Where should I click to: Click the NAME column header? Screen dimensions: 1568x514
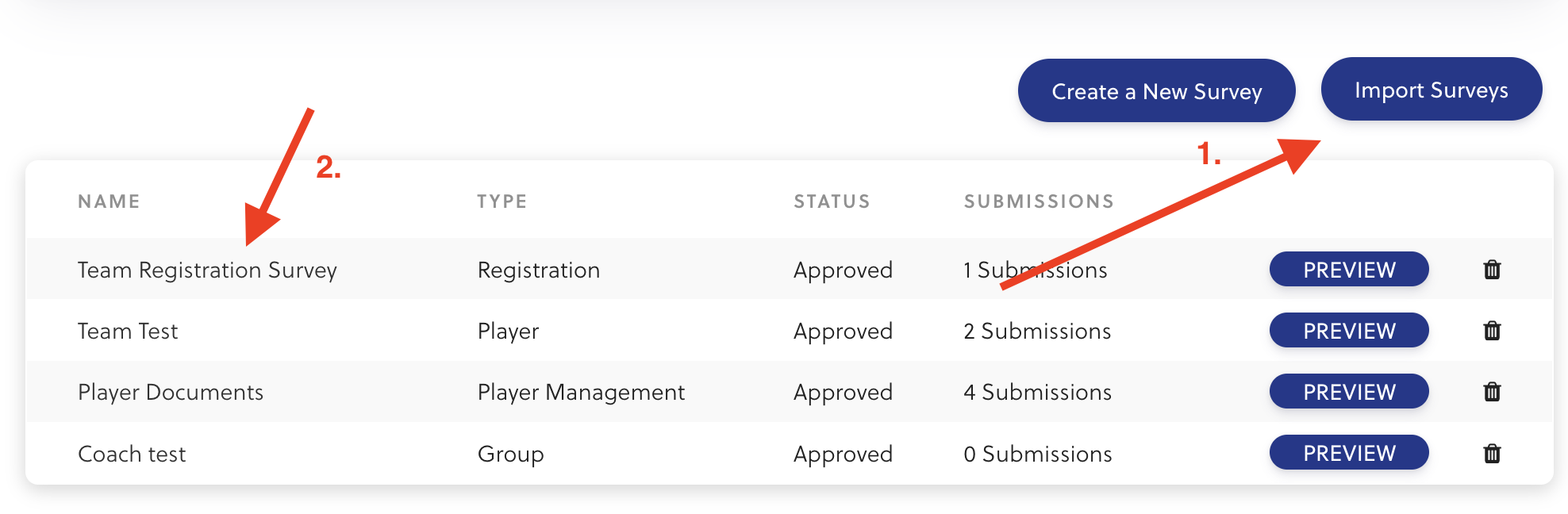click(x=109, y=201)
